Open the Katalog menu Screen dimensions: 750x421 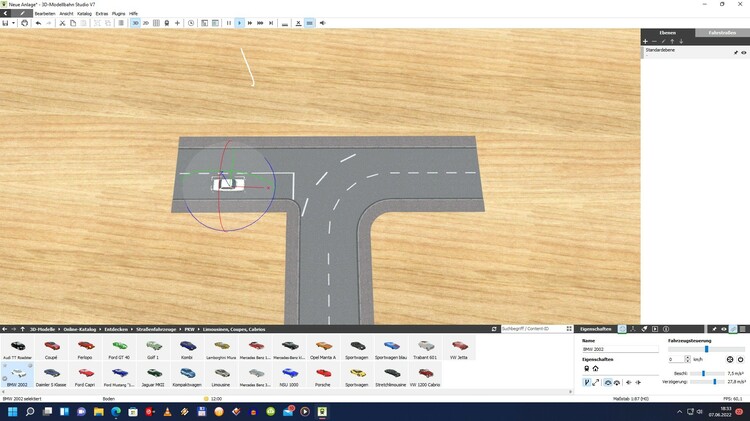tap(84, 13)
